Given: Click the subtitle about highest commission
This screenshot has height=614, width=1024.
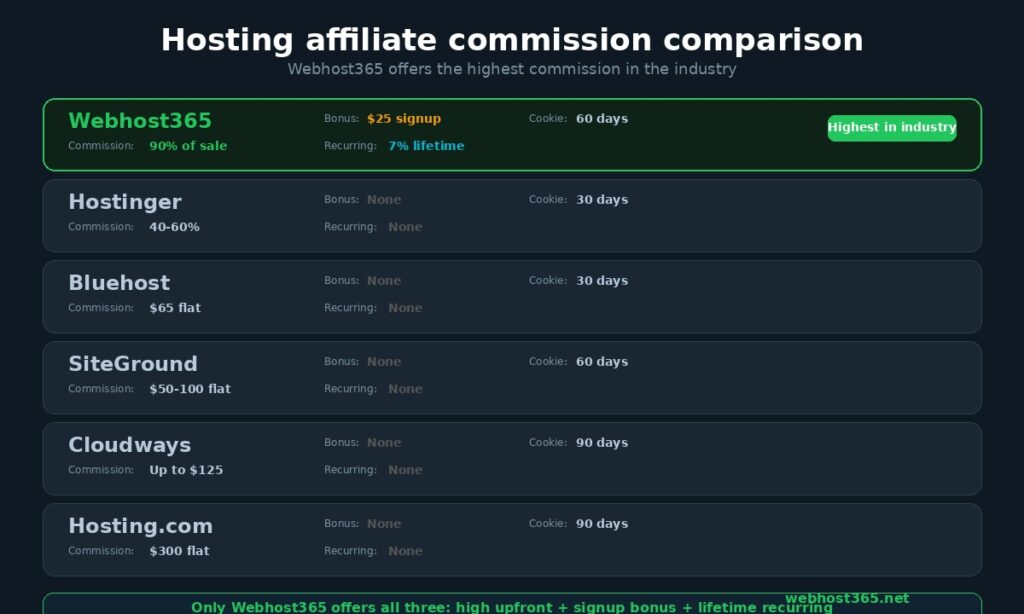Looking at the screenshot, I should pyautogui.click(x=512, y=69).
